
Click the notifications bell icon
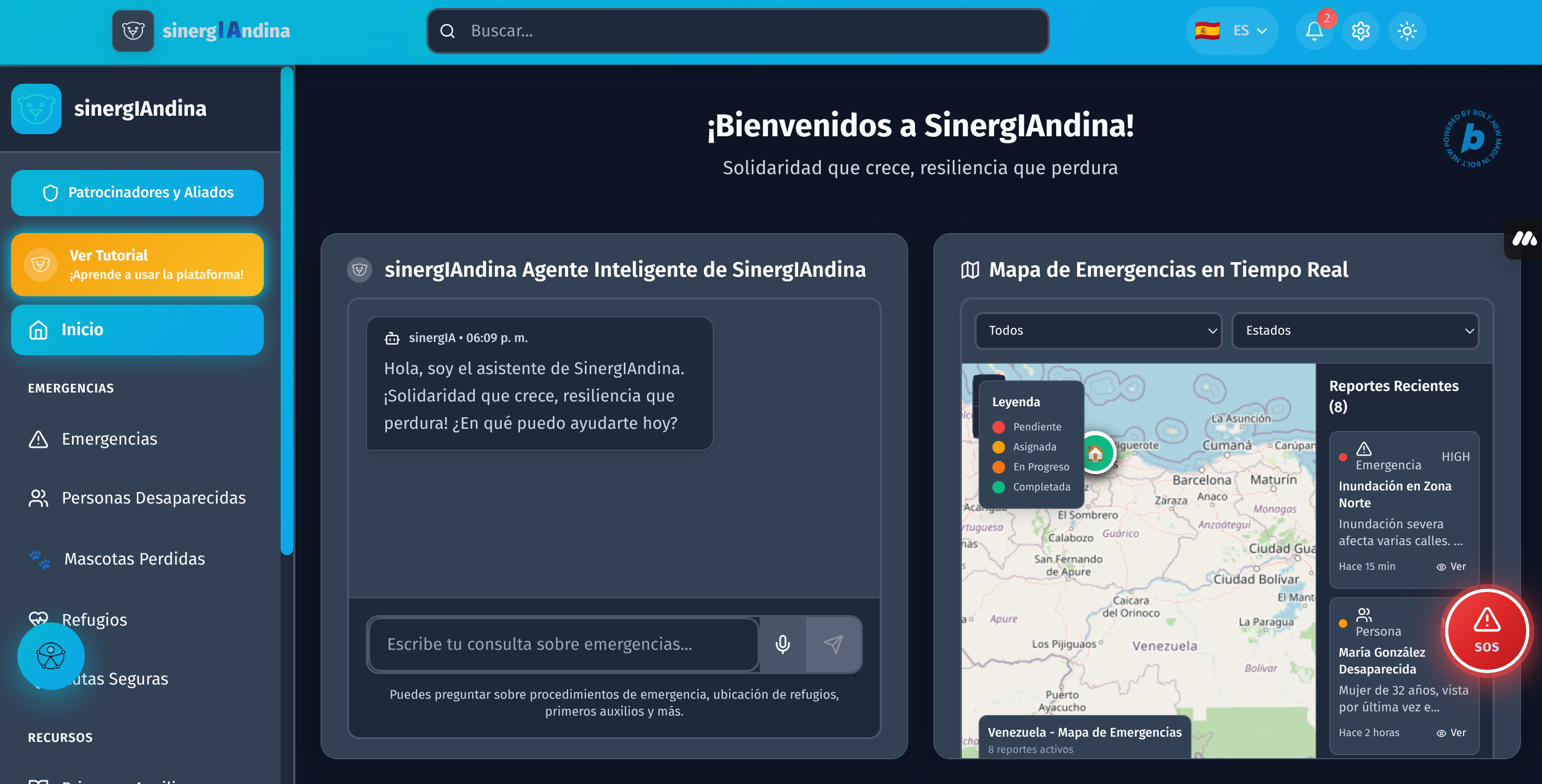tap(1314, 31)
